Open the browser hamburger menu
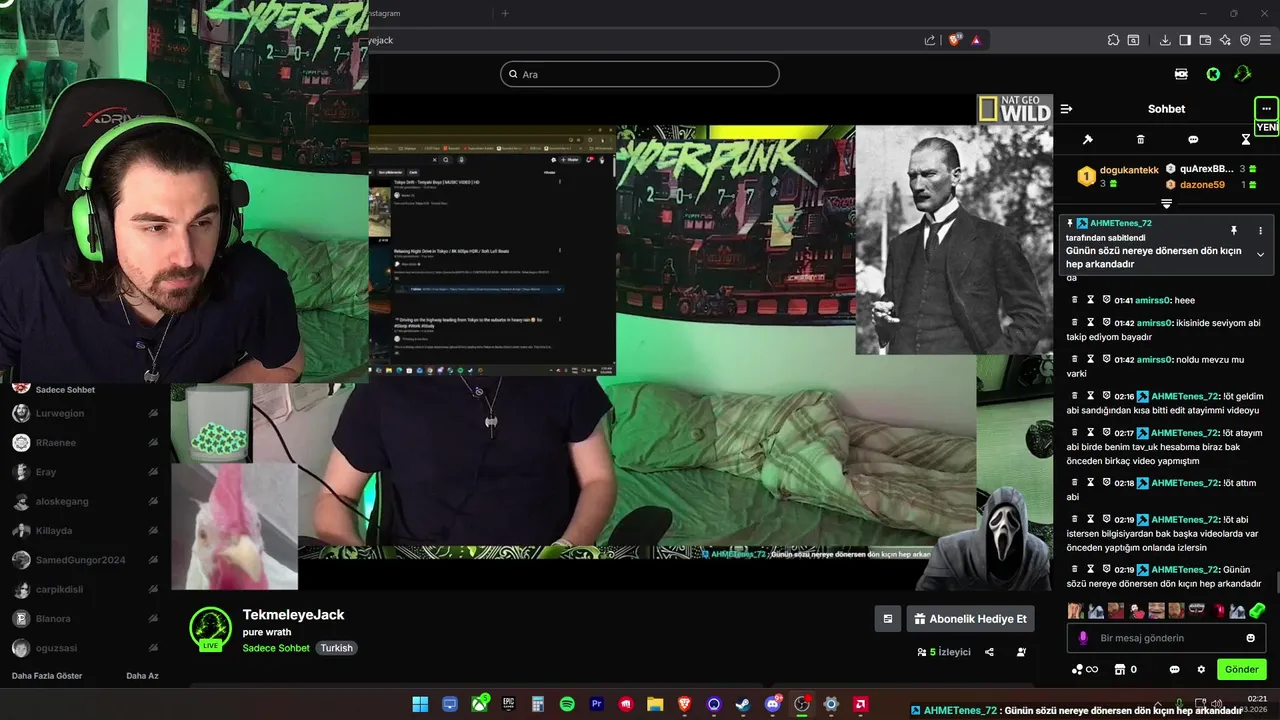 click(1266, 40)
